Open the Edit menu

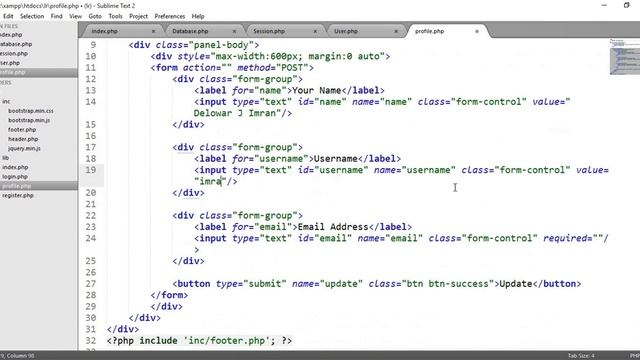[x=8, y=16]
